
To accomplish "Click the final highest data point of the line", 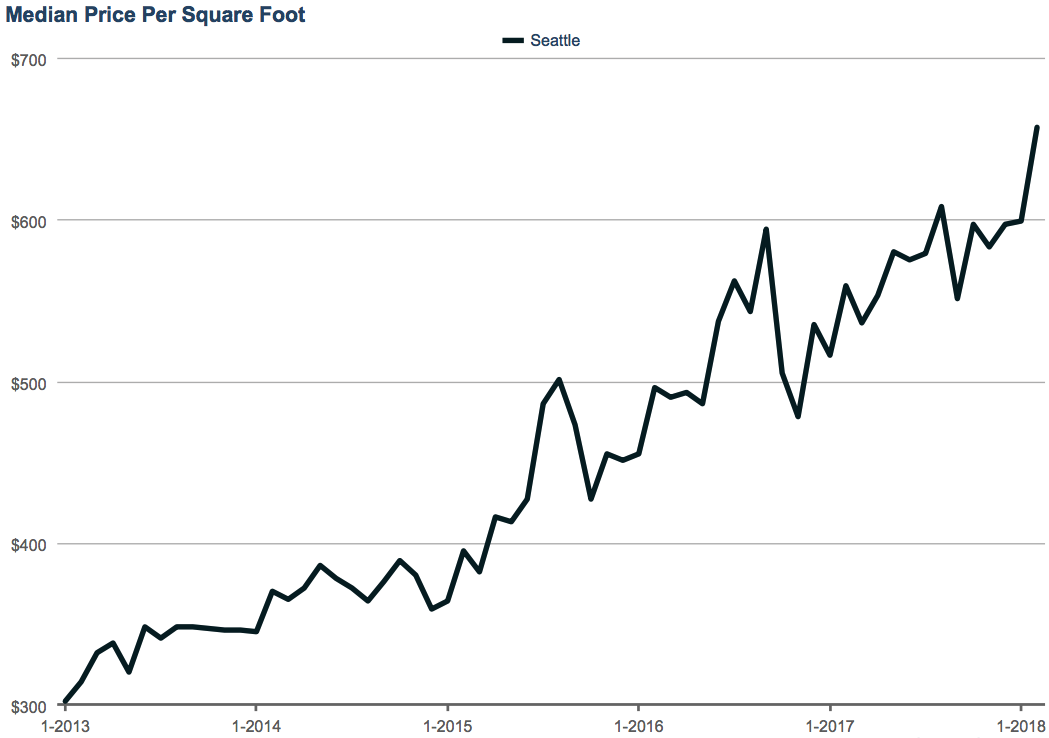I will tap(1036, 128).
